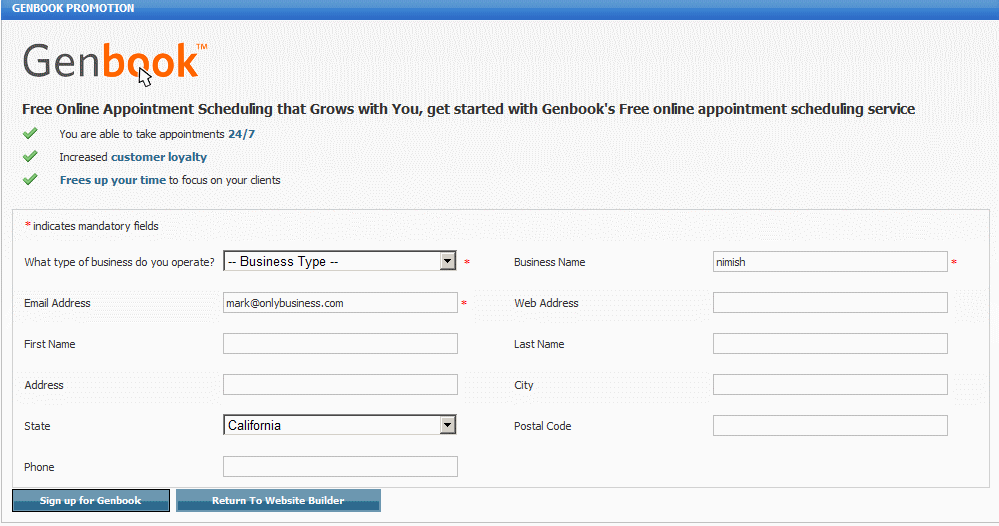Focus the Email Address input field
This screenshot has width=999, height=526.
[340, 302]
